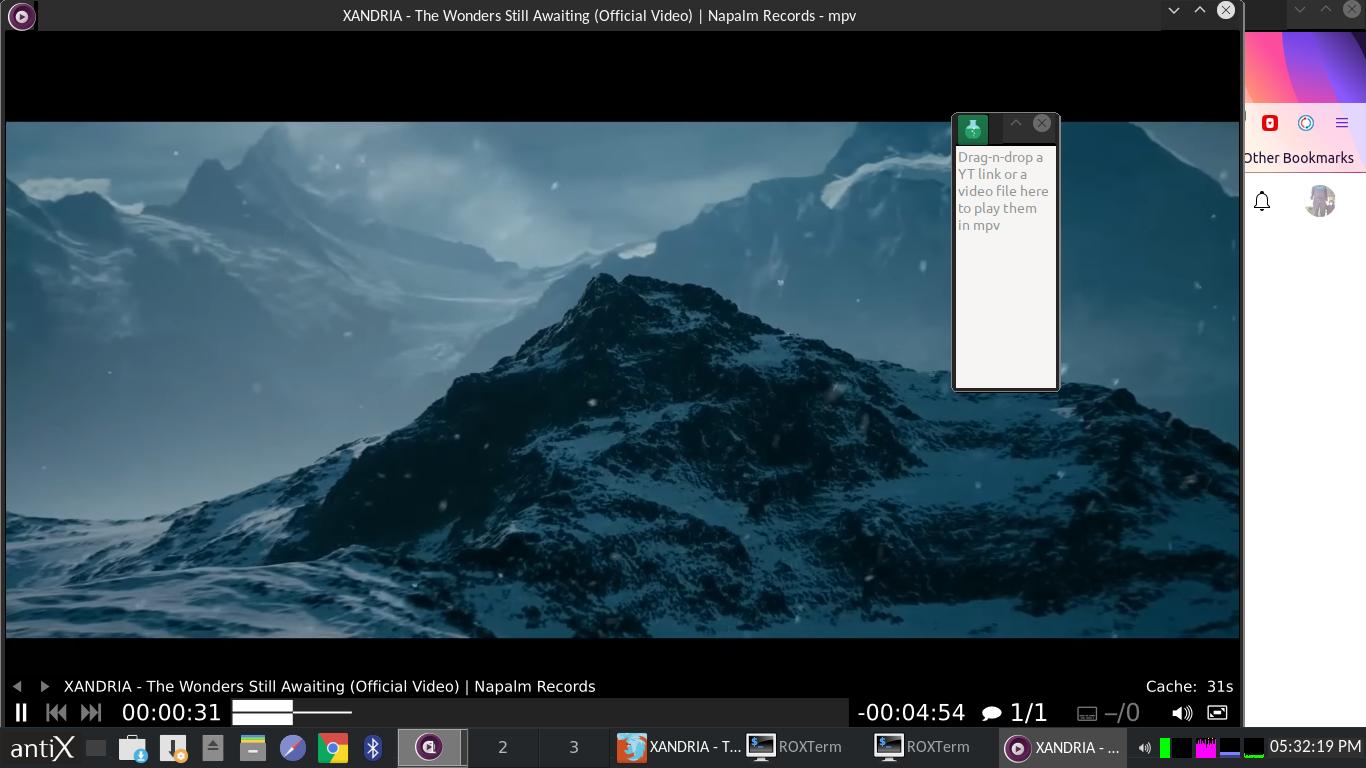Open antiX start menu
1366x768 pixels.
coord(42,747)
